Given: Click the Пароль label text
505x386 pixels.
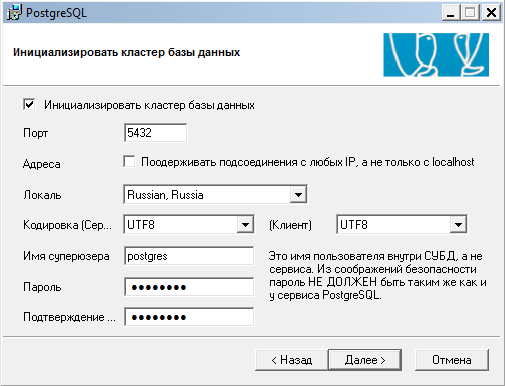Looking at the screenshot, I should tap(42, 287).
